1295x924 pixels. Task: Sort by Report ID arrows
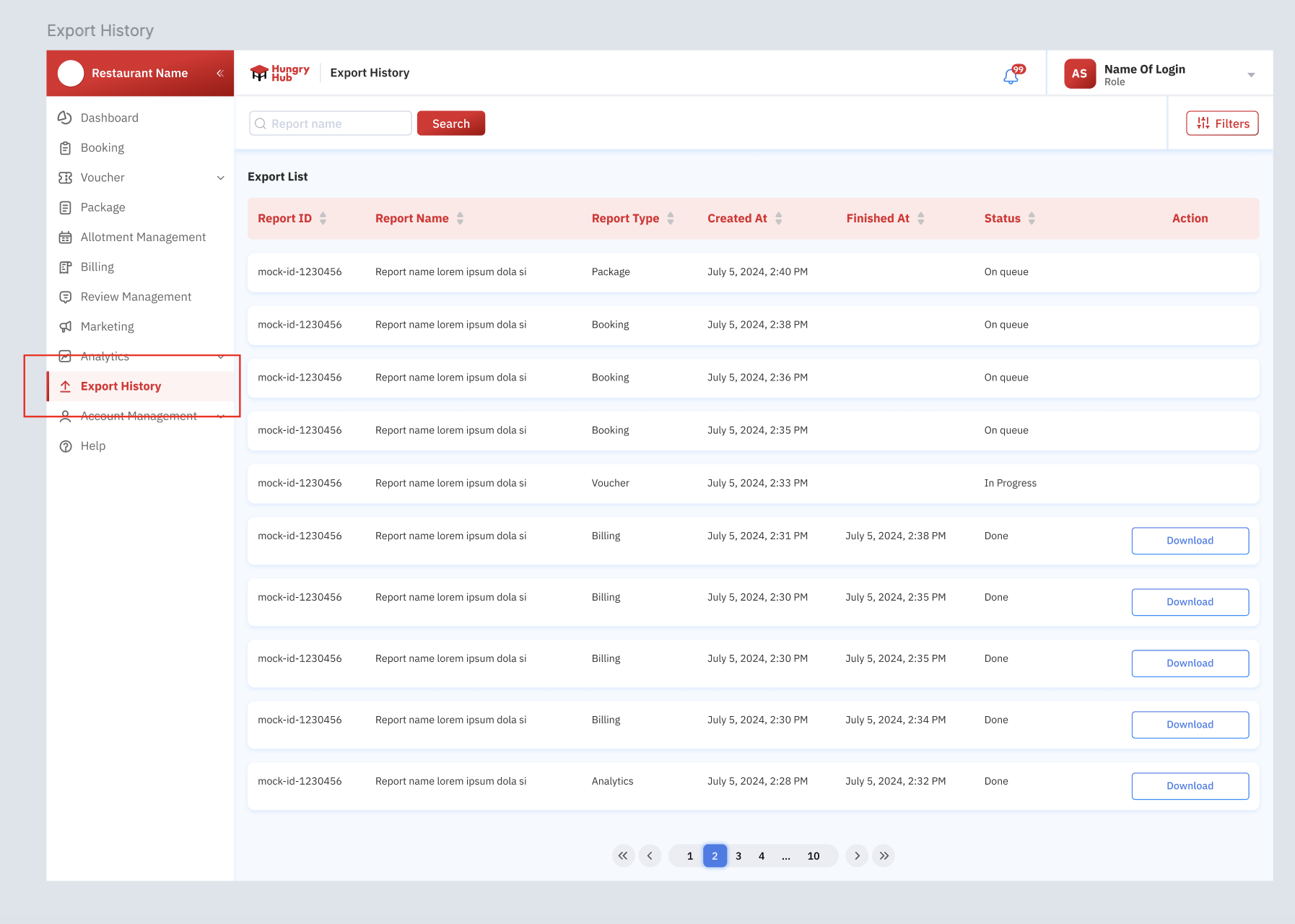323,218
